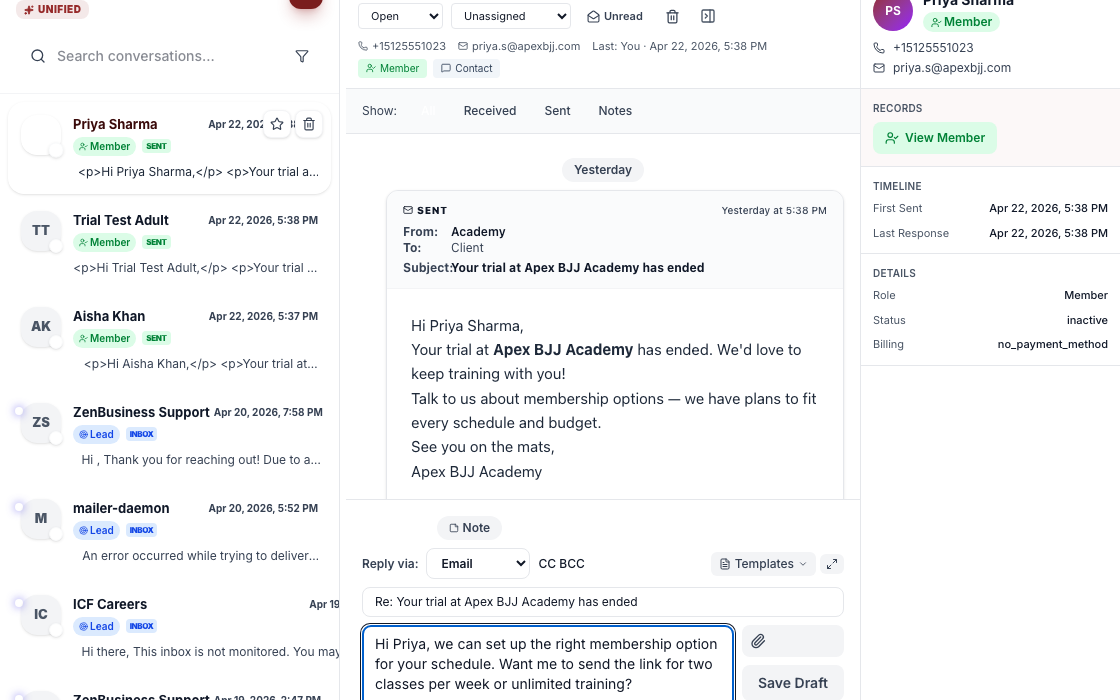
Task: Delete the Priya Sharma conversation from list
Action: click(x=309, y=124)
